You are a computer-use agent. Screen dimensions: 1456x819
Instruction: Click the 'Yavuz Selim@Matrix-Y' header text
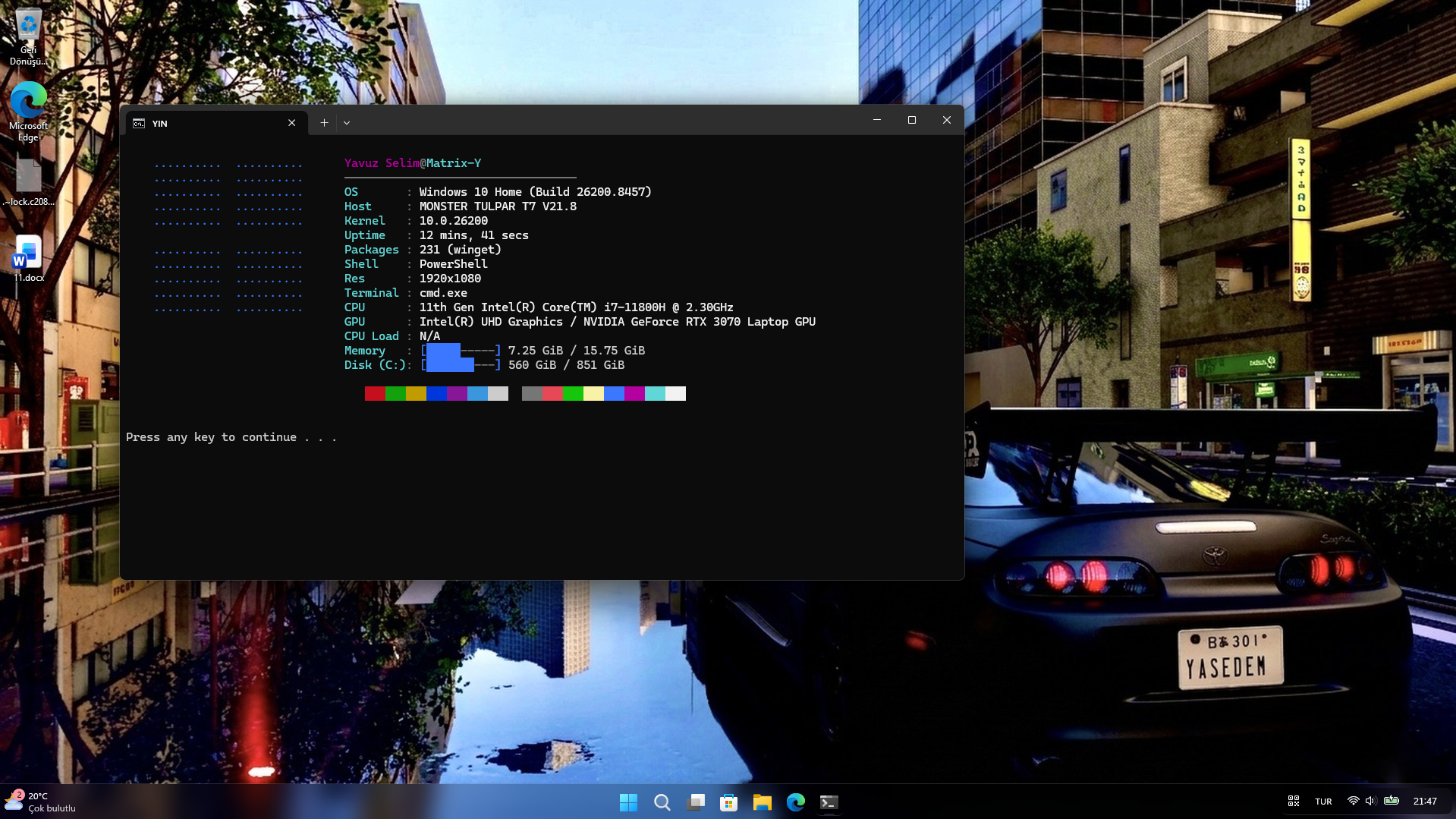click(x=413, y=163)
